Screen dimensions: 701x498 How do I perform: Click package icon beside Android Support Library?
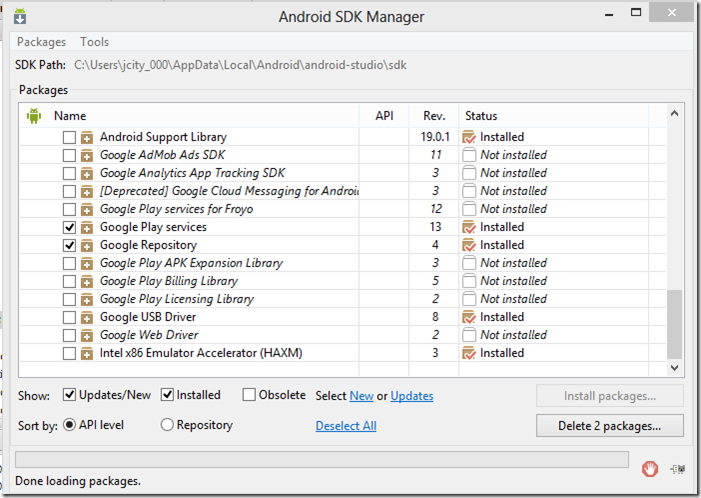coord(87,137)
